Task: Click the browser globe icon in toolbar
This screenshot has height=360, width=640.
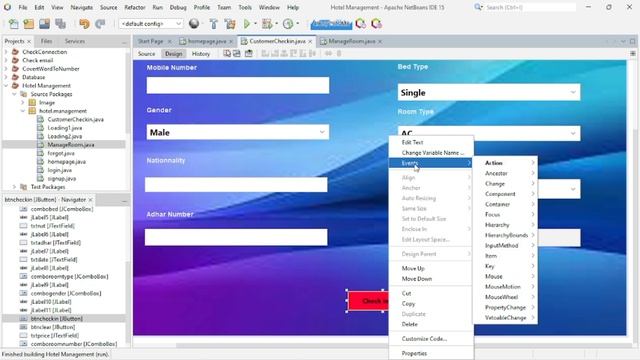Action: coord(194,24)
